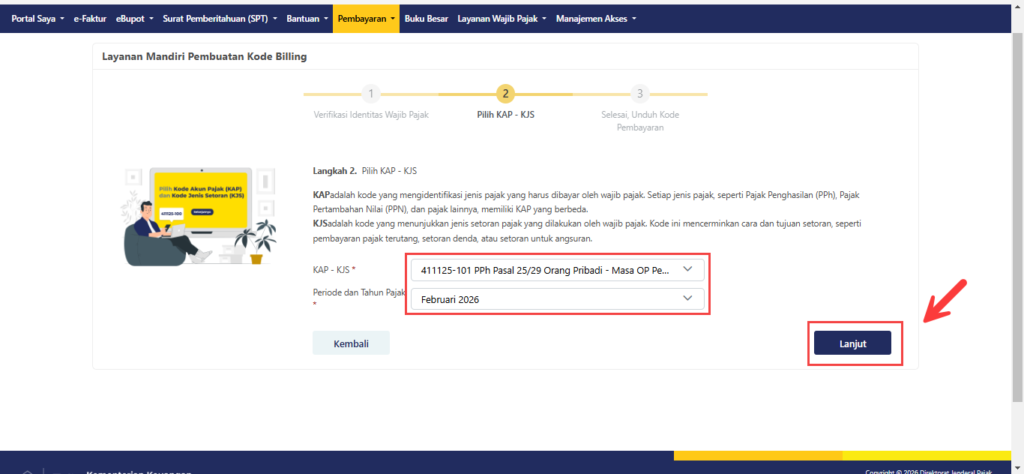This screenshot has height=474, width=1024.
Task: Click step 3 circle in the stepper
Action: click(x=640, y=94)
